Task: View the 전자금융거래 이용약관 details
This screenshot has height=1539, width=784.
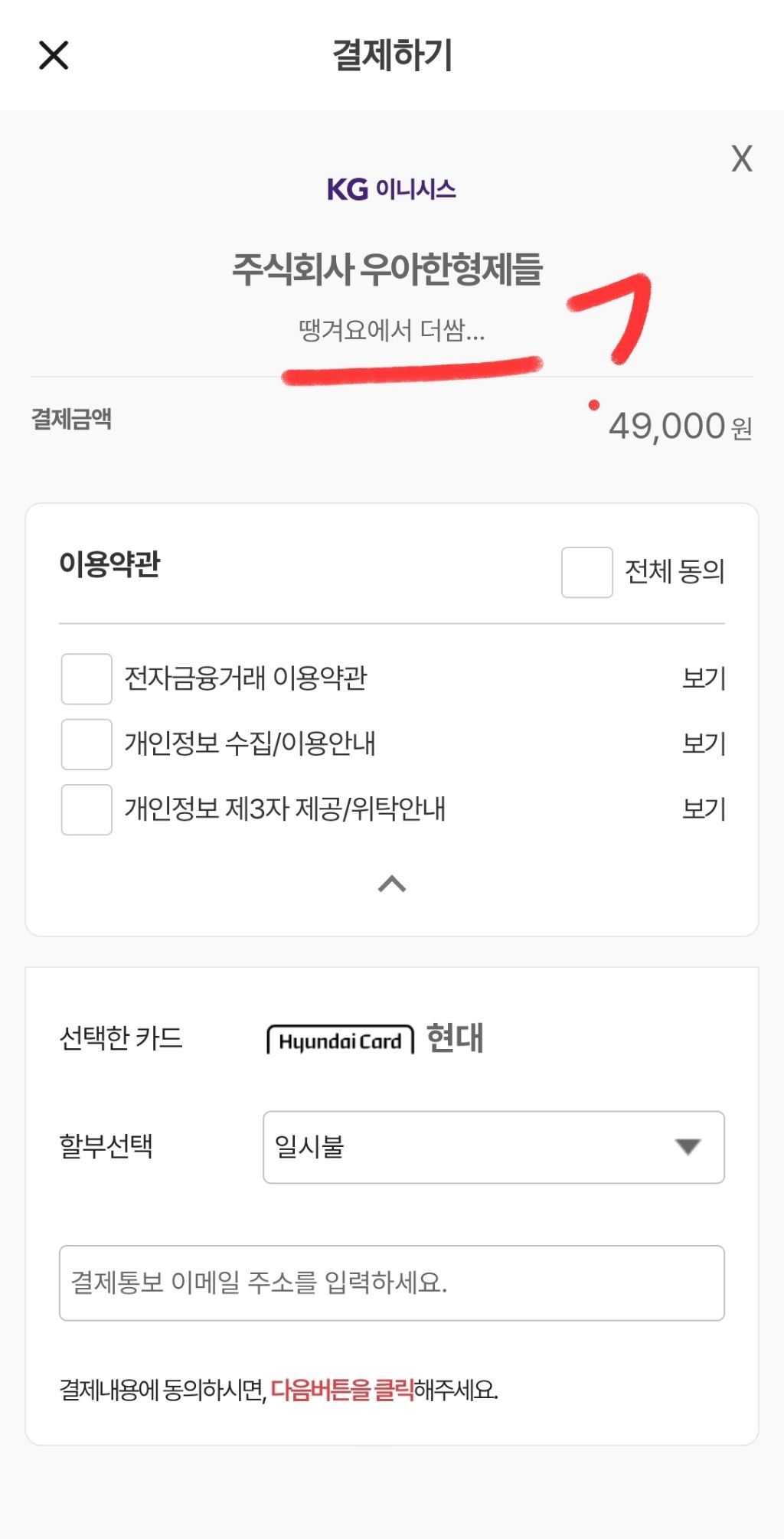Action: click(704, 678)
